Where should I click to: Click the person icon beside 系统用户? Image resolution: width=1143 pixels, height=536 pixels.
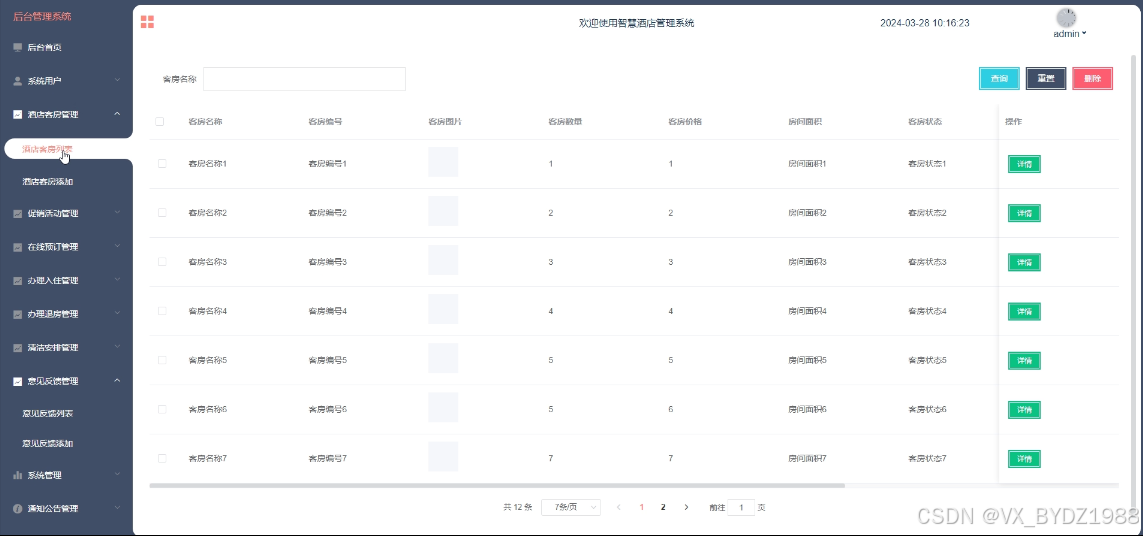pyautogui.click(x=18, y=81)
